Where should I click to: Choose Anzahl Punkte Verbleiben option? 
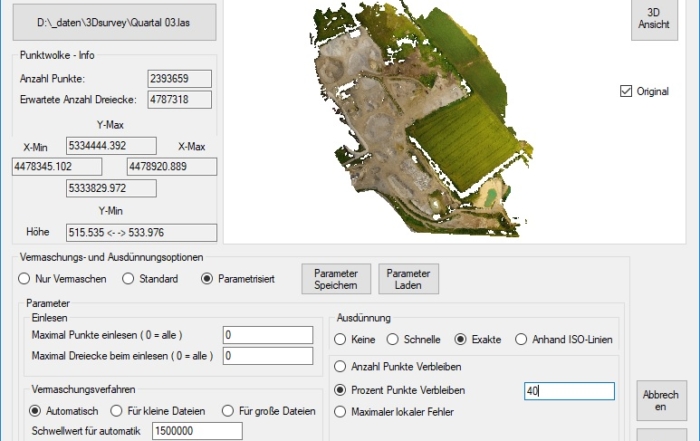pyautogui.click(x=342, y=367)
